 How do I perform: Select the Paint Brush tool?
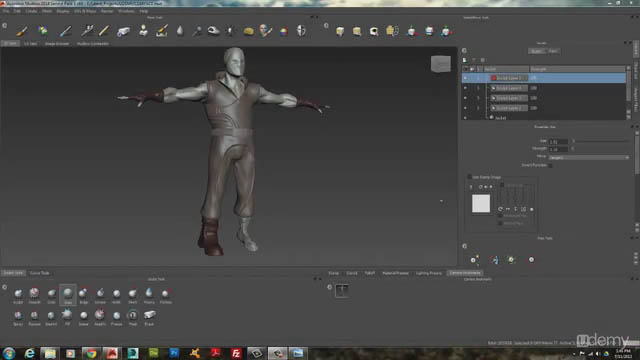[x=22, y=31]
